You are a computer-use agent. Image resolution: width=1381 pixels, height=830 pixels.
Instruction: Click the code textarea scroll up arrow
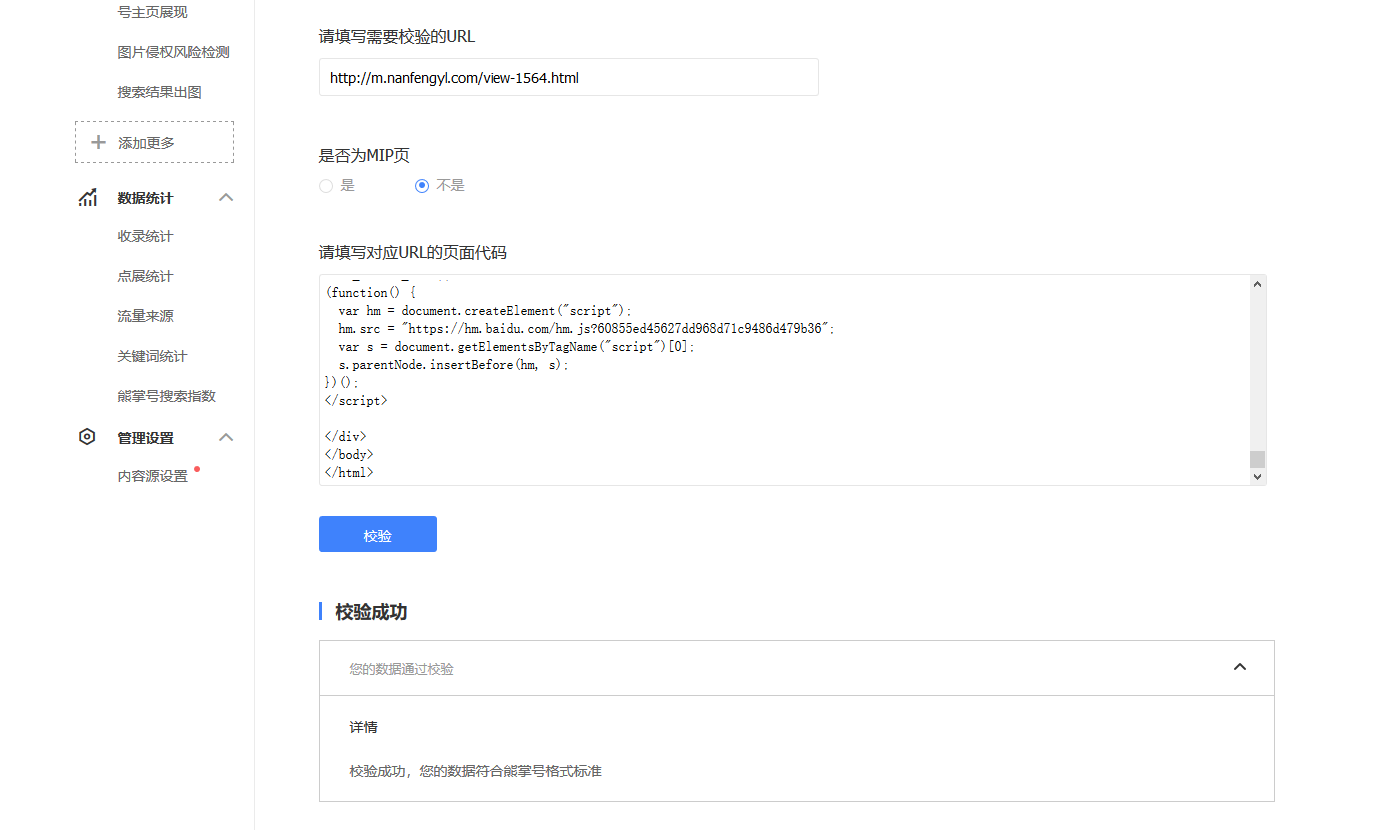pos(1258,284)
